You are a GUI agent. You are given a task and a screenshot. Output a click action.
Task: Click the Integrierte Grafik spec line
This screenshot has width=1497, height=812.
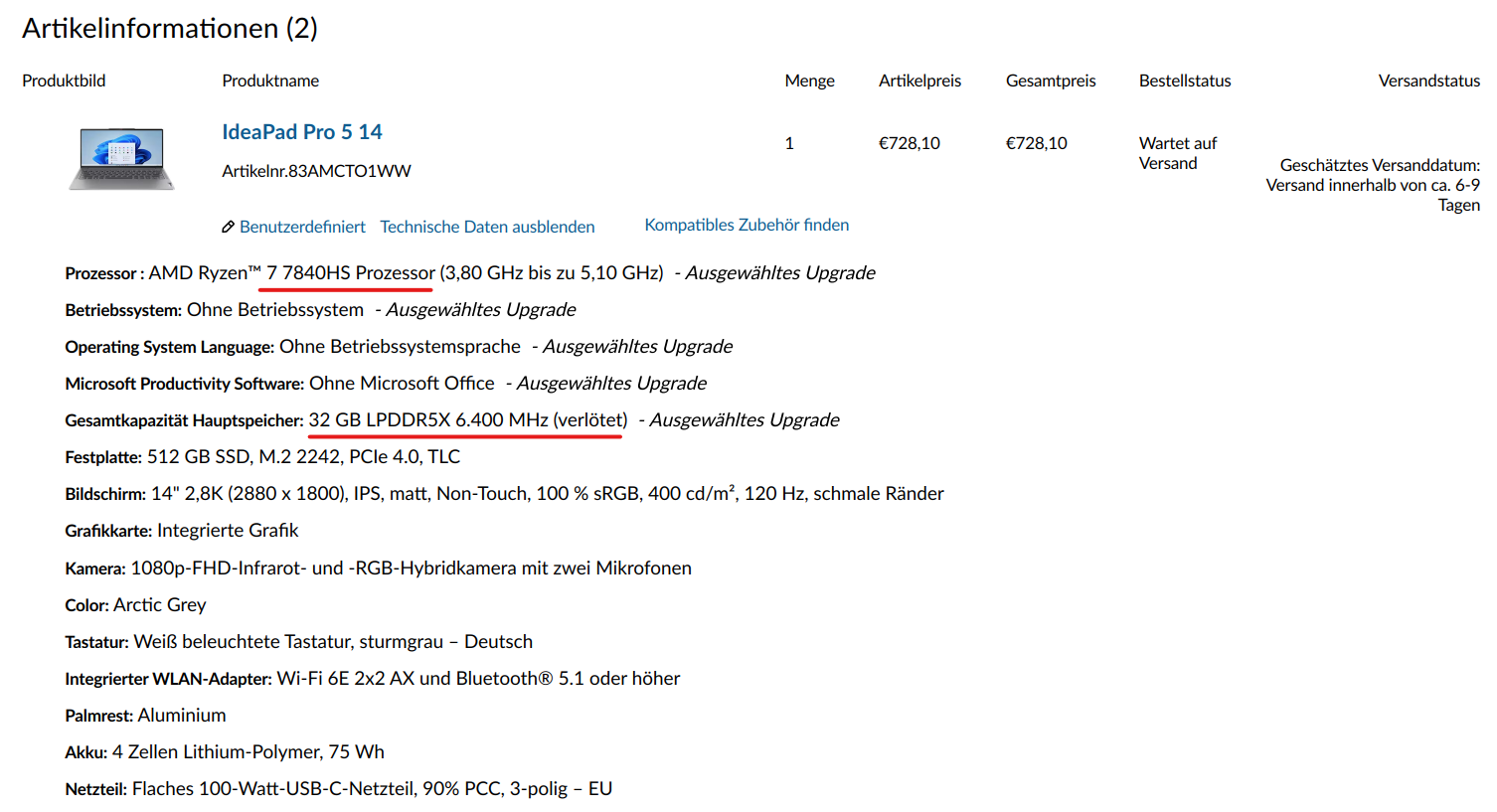click(182, 530)
